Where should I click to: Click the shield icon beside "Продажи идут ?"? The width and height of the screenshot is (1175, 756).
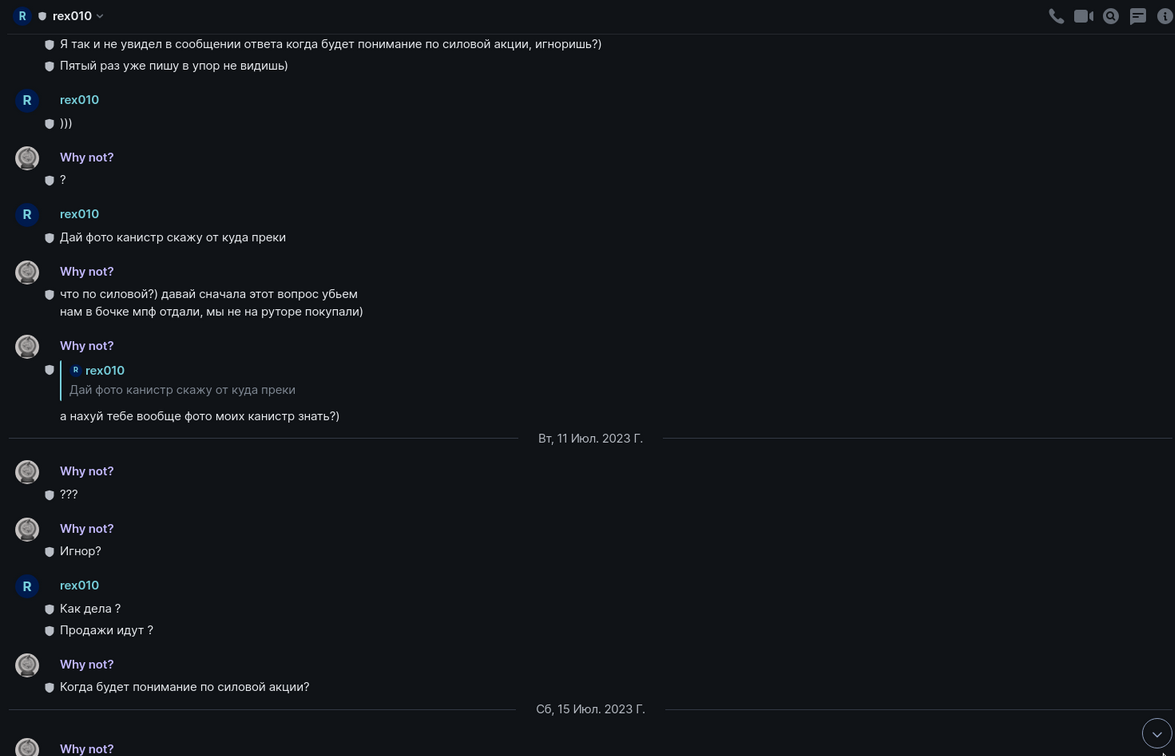click(x=49, y=631)
